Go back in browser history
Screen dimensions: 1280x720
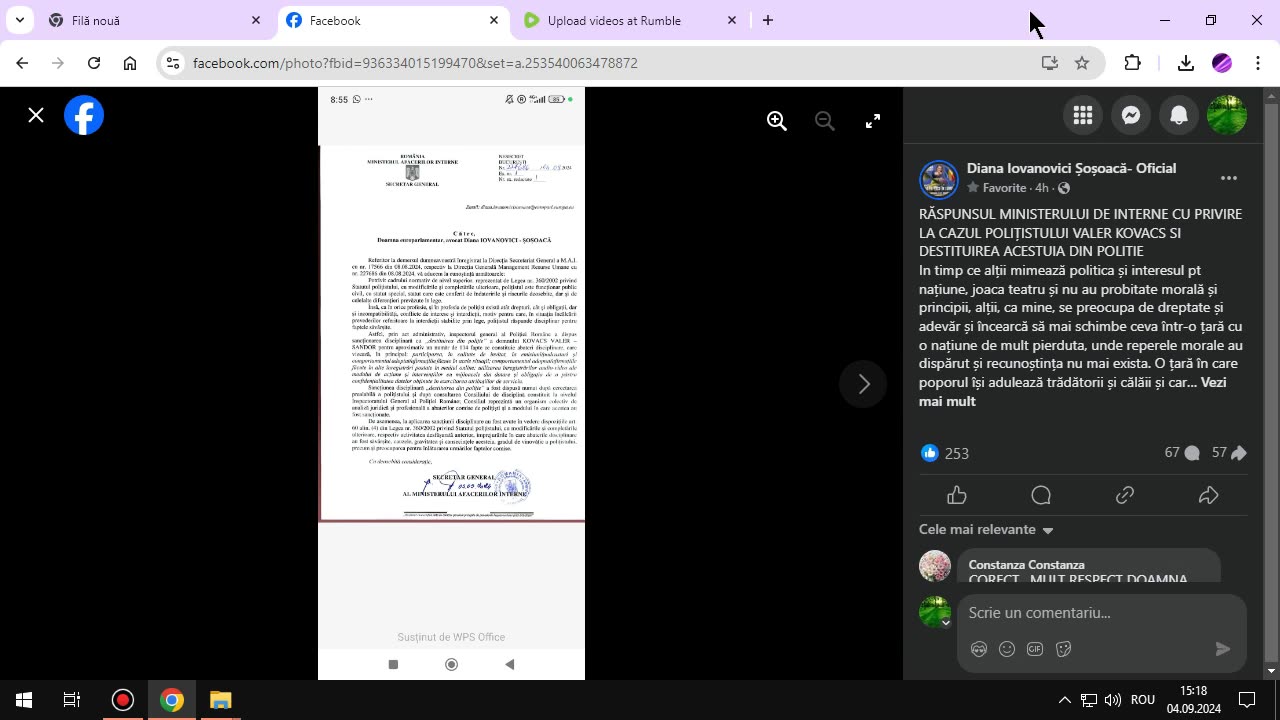point(22,63)
